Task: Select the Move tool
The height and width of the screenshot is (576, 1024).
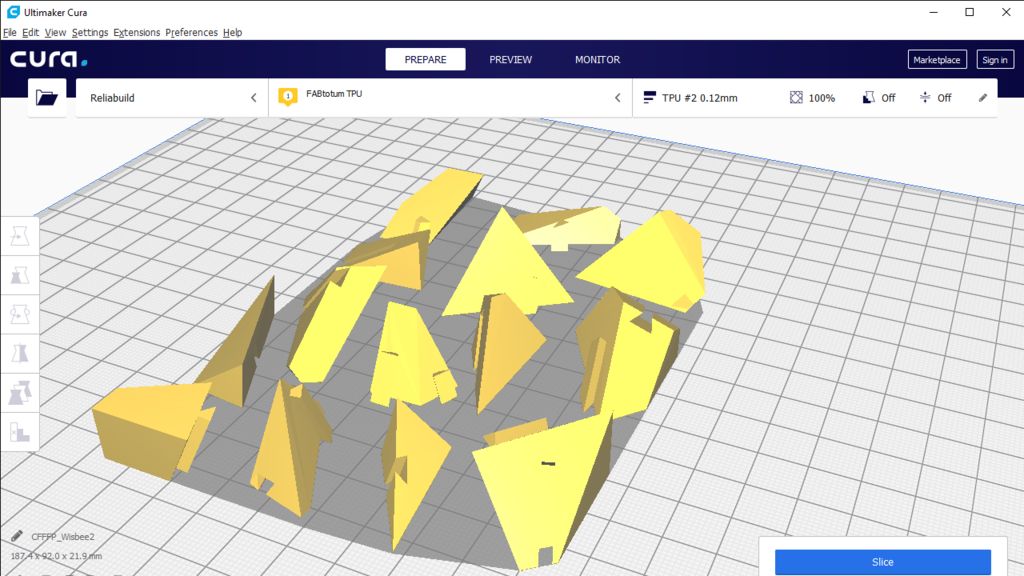Action: click(20, 235)
